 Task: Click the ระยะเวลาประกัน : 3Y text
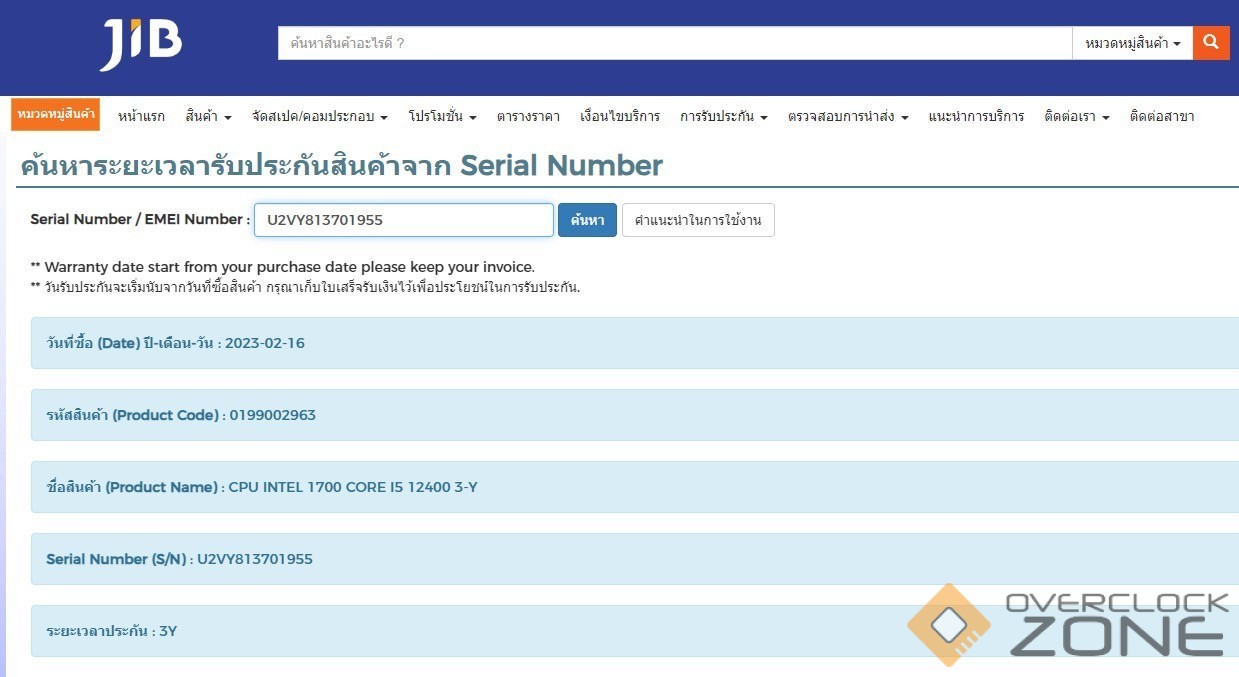[x=112, y=631]
